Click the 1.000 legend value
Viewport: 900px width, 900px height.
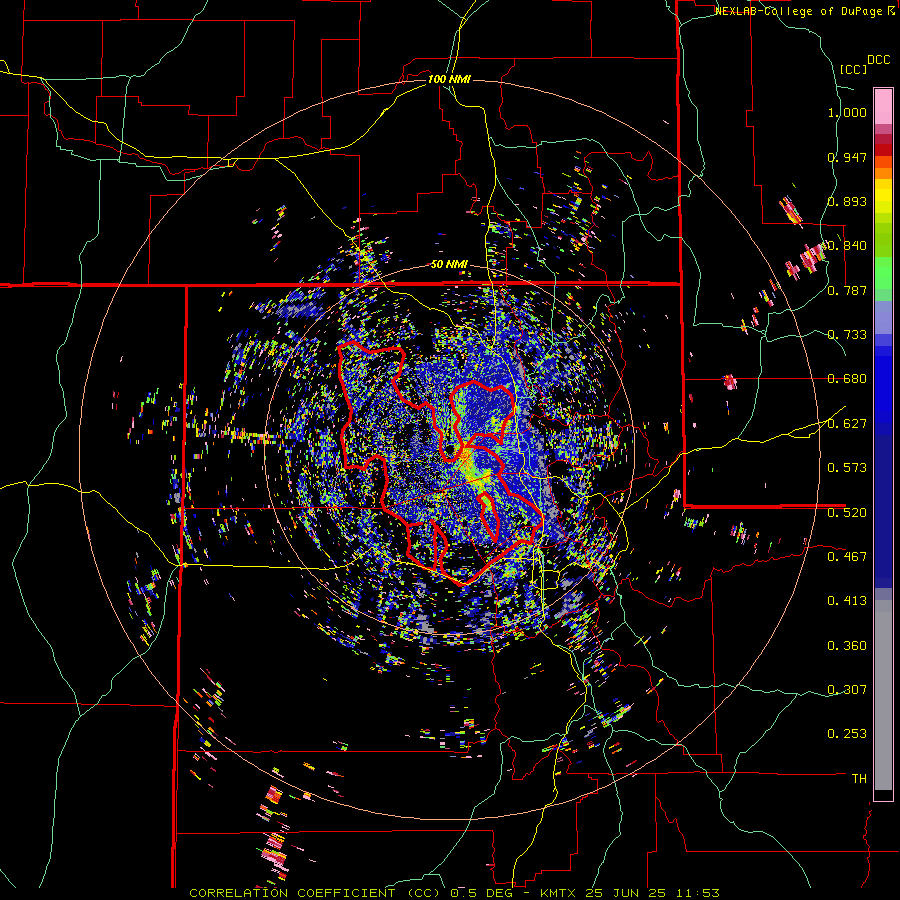coord(847,112)
